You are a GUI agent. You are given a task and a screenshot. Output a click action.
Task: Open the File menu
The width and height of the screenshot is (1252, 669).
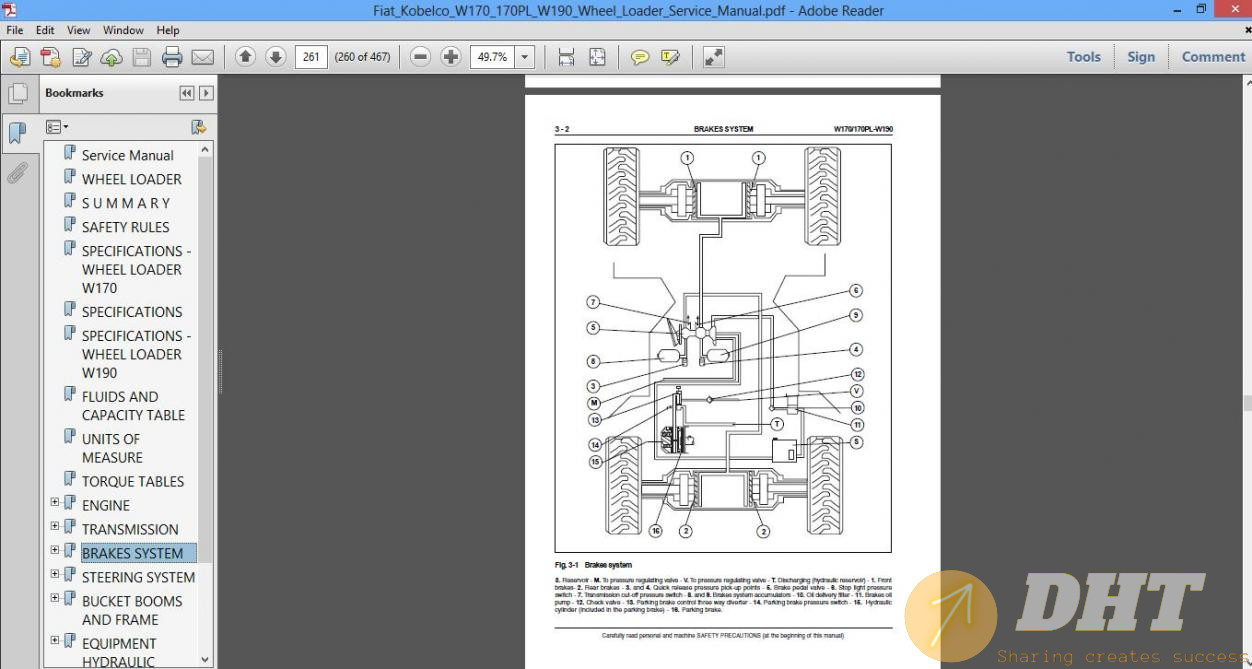point(15,30)
